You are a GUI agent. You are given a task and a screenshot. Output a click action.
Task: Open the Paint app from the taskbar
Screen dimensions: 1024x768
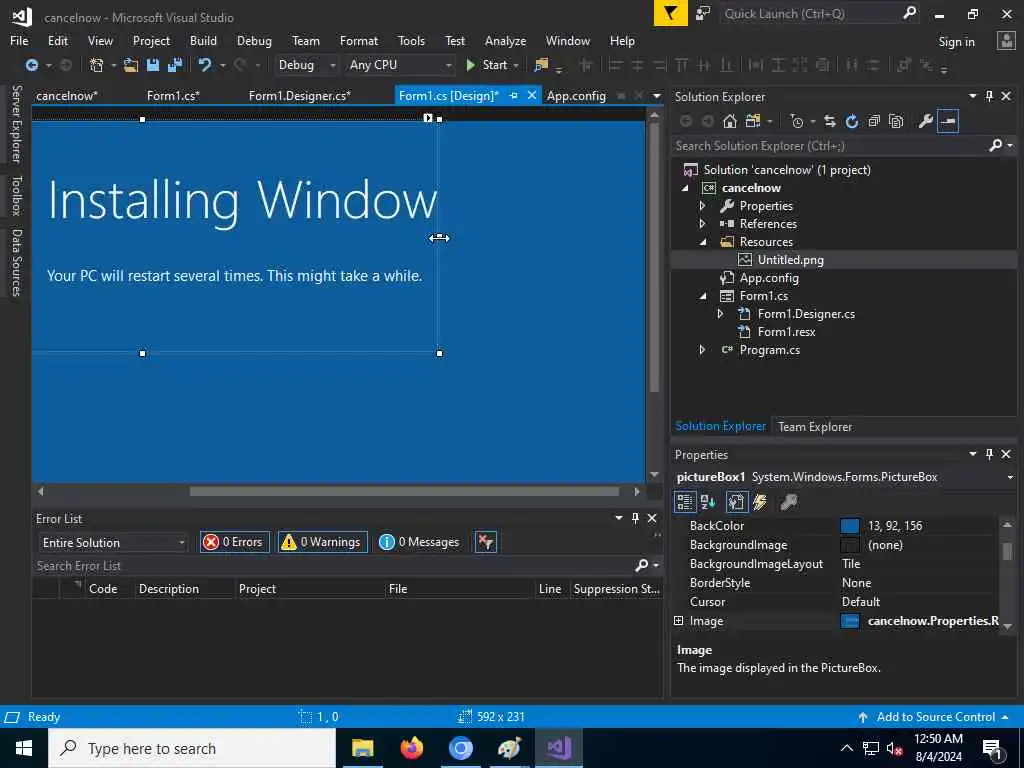509,748
